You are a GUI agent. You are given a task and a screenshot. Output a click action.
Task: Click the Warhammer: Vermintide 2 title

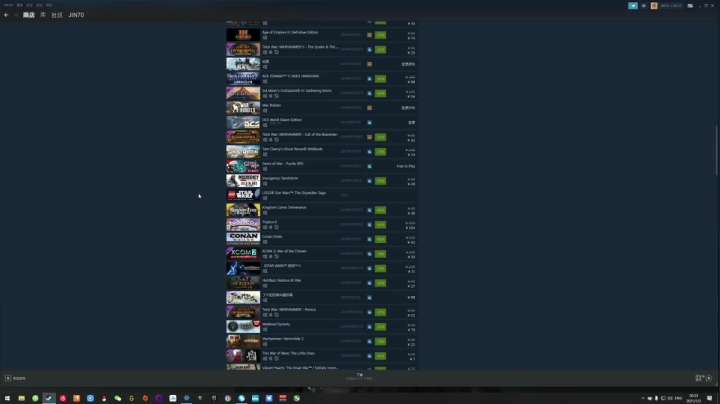point(282,339)
